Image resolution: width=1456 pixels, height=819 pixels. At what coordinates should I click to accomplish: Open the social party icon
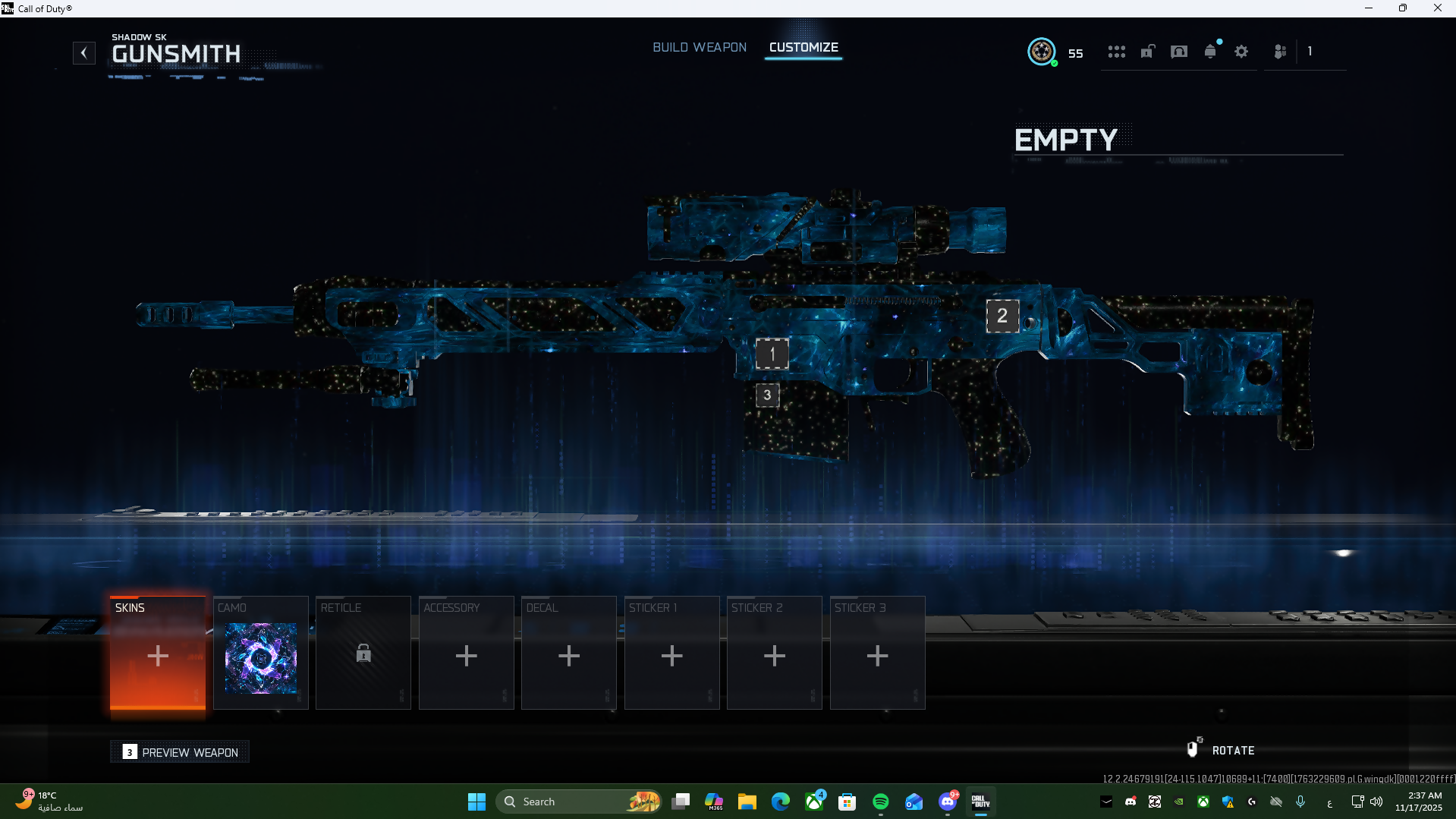1280,52
